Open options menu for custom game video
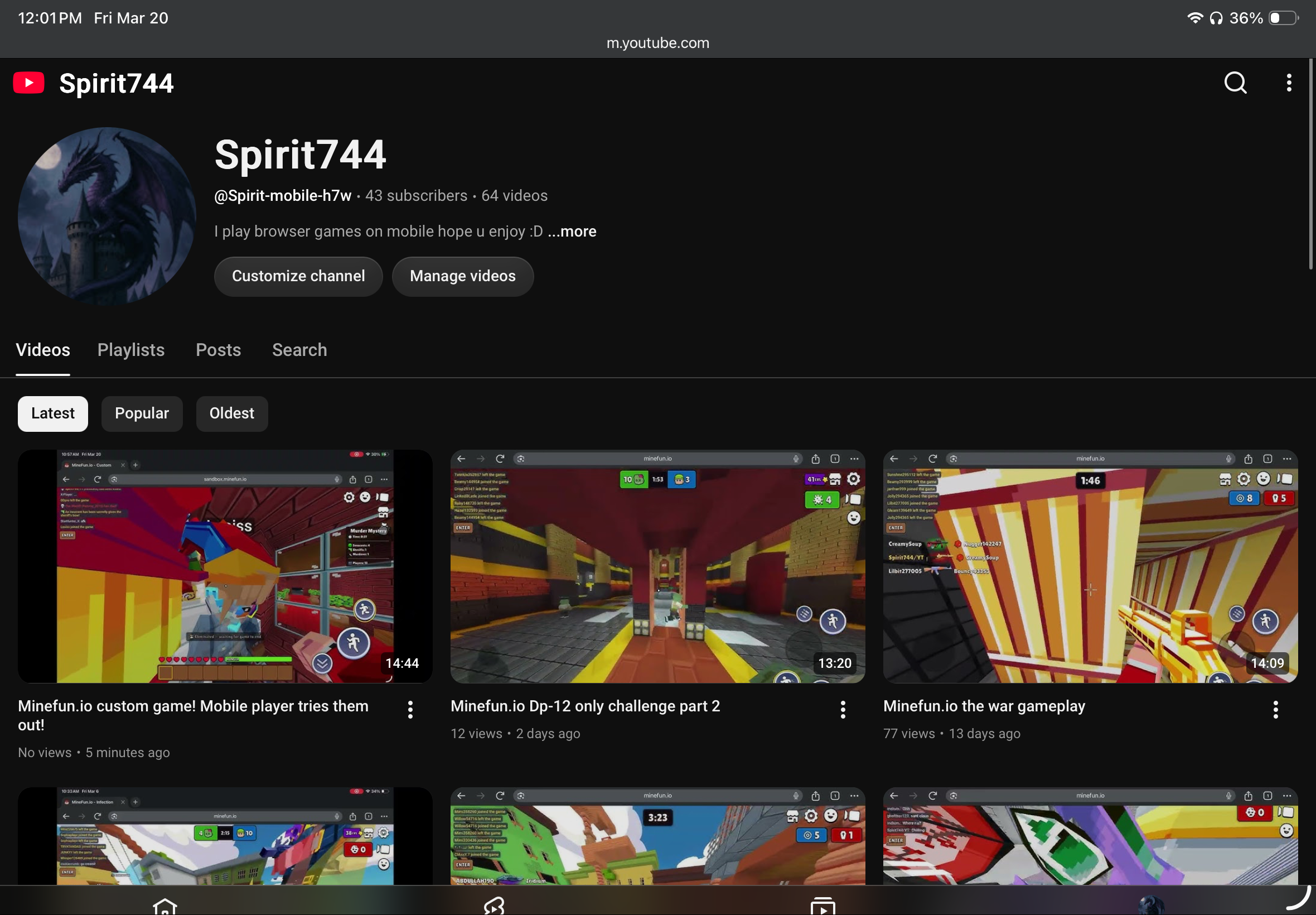1316x915 pixels. click(x=410, y=710)
